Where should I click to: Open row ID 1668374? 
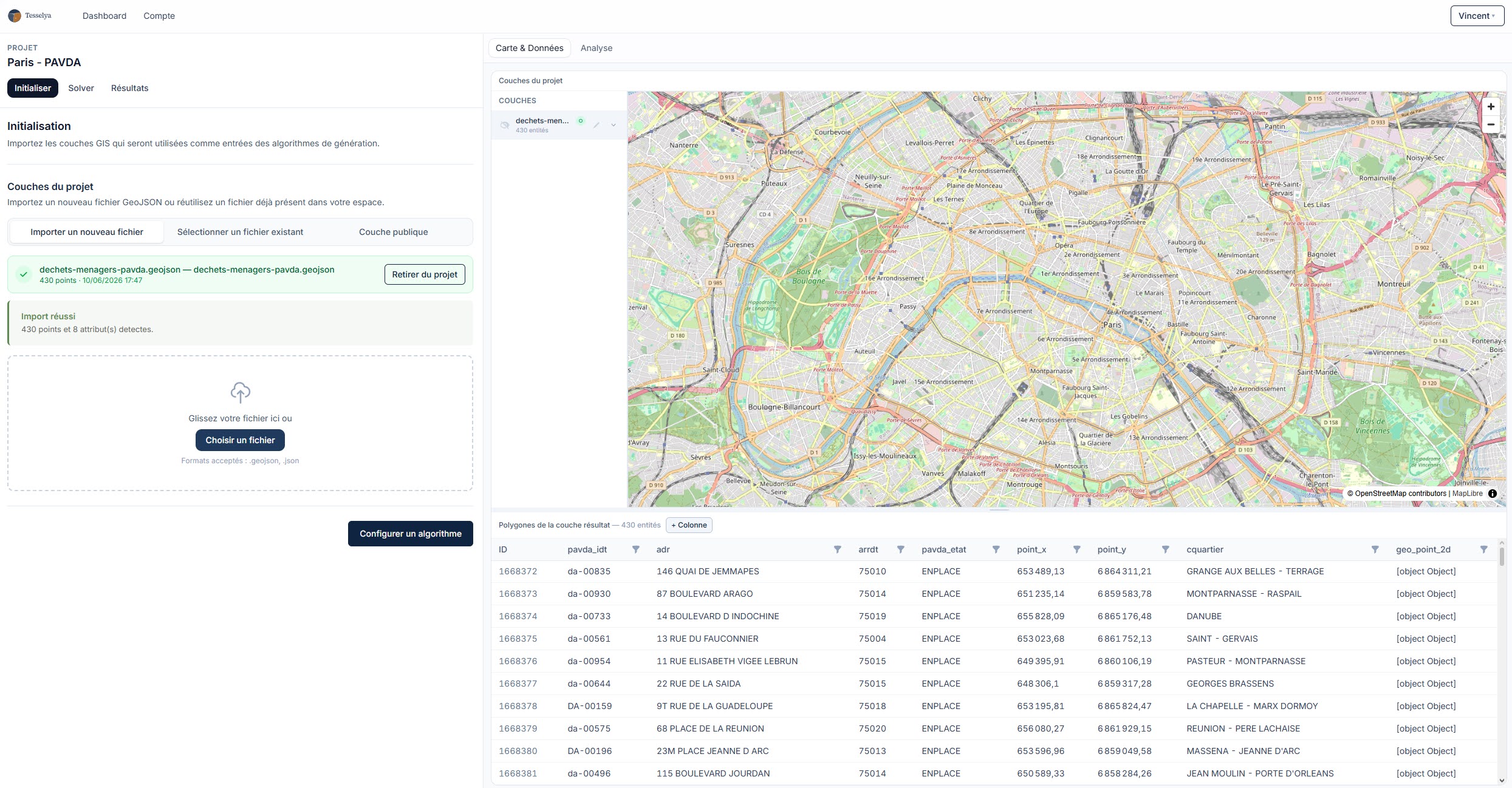pyautogui.click(x=518, y=616)
